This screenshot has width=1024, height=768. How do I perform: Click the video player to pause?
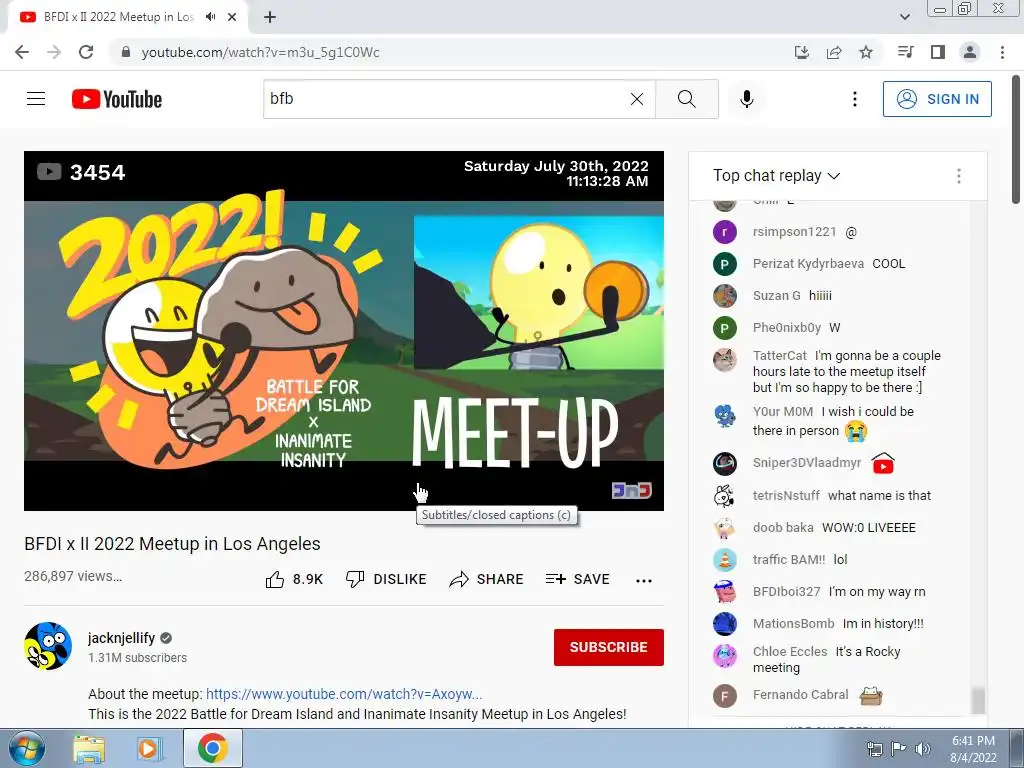(x=344, y=330)
